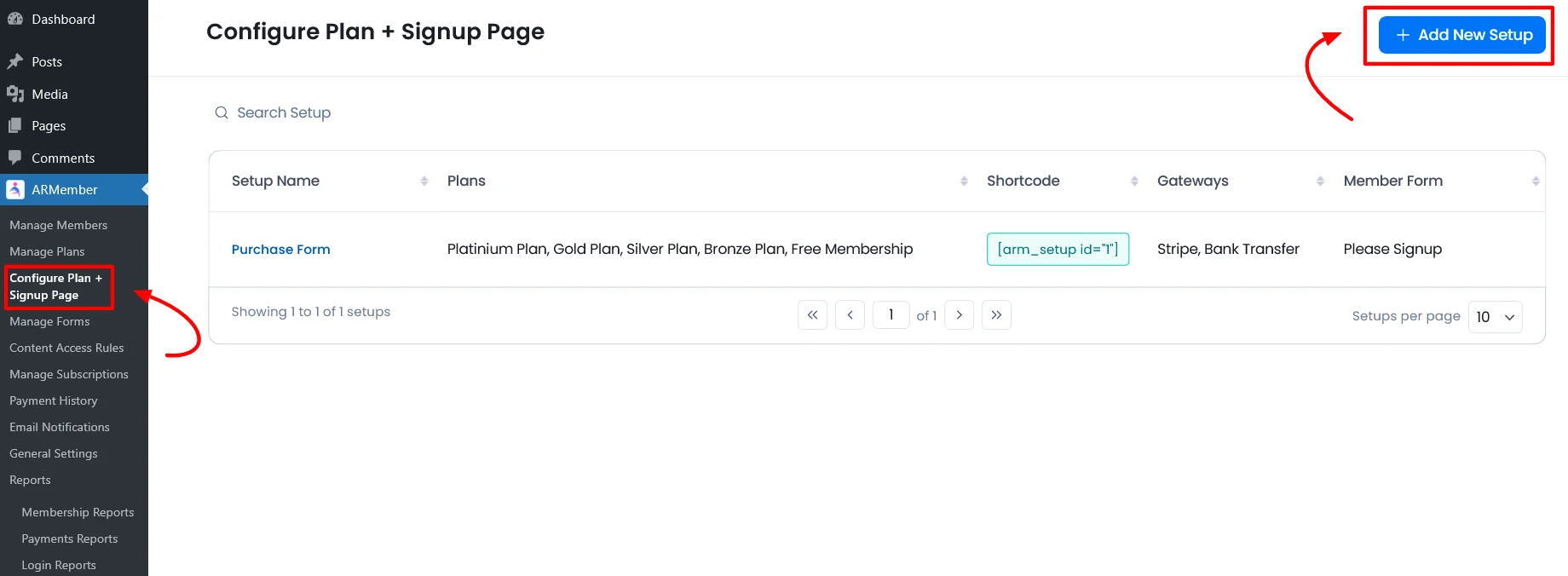Open General Settings submenu
The width and height of the screenshot is (1568, 576).
click(54, 453)
